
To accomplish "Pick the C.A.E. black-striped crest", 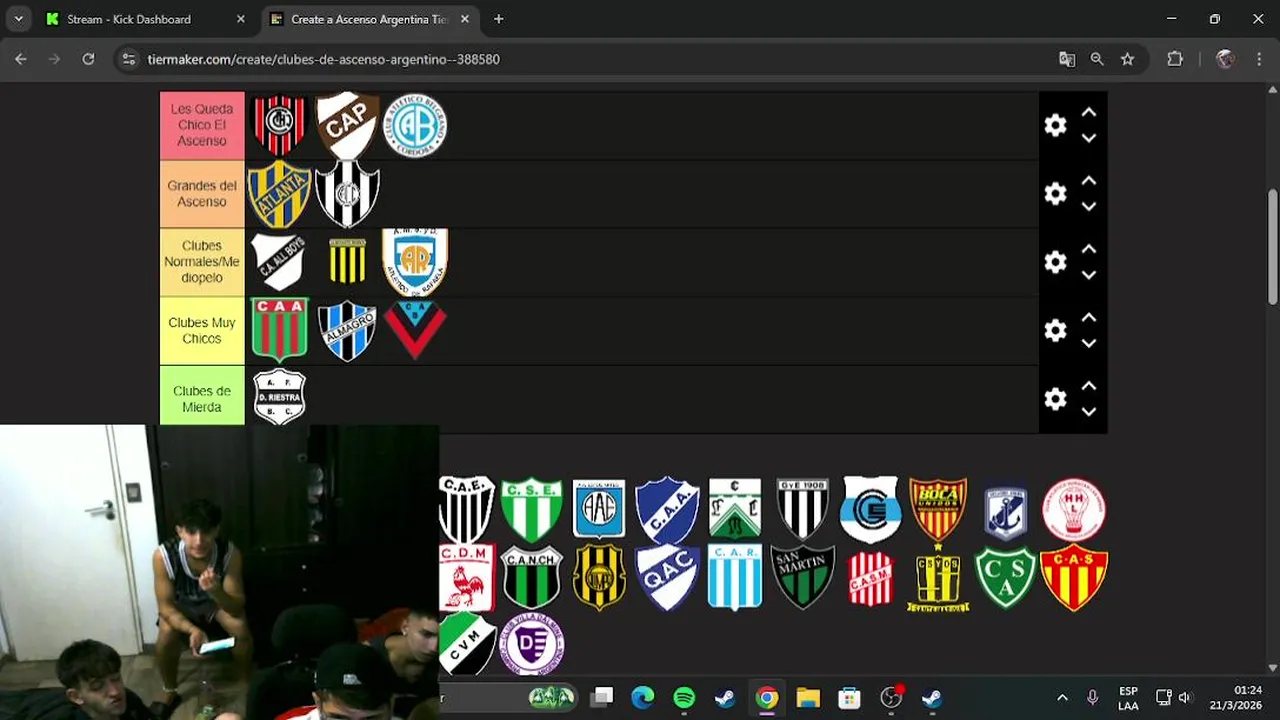I will [x=466, y=509].
